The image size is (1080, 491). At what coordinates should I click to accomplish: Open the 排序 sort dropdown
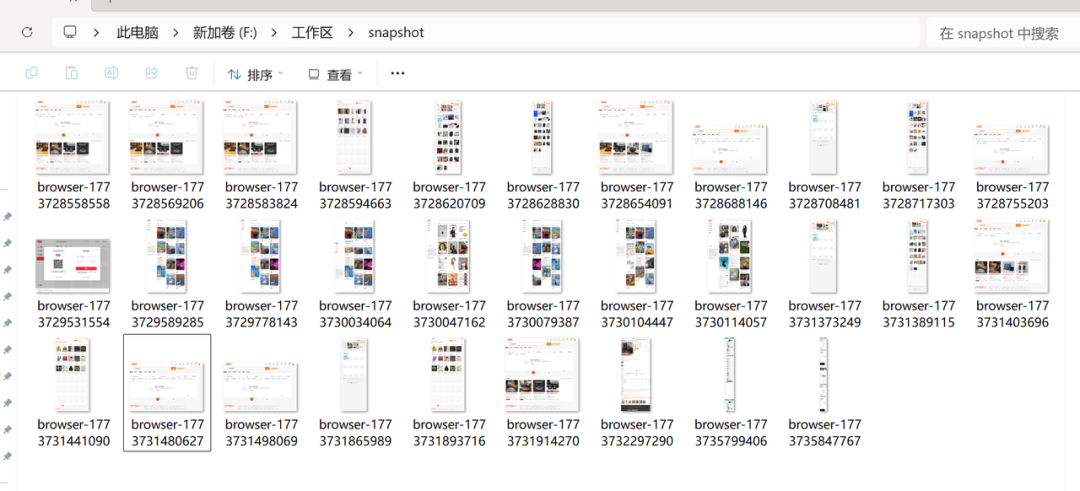coord(256,74)
